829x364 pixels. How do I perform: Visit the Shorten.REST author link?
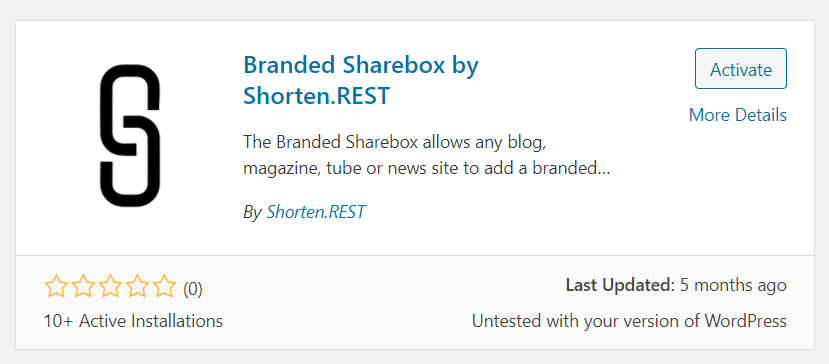tap(316, 212)
